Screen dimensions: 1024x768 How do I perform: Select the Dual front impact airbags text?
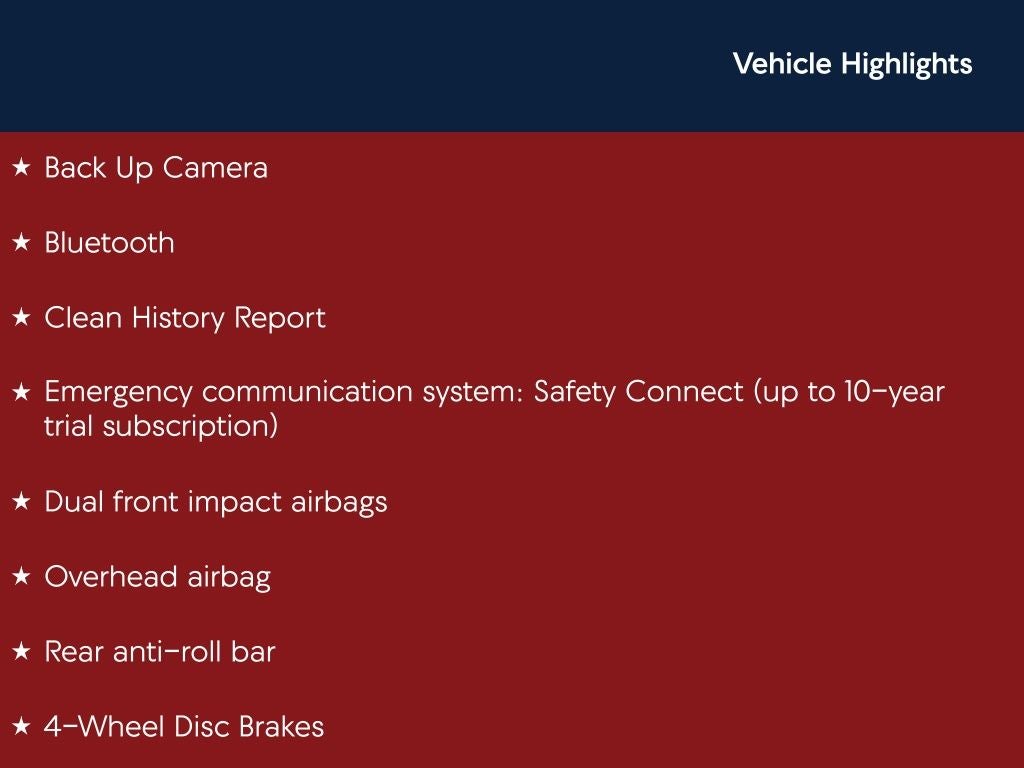pyautogui.click(x=215, y=501)
